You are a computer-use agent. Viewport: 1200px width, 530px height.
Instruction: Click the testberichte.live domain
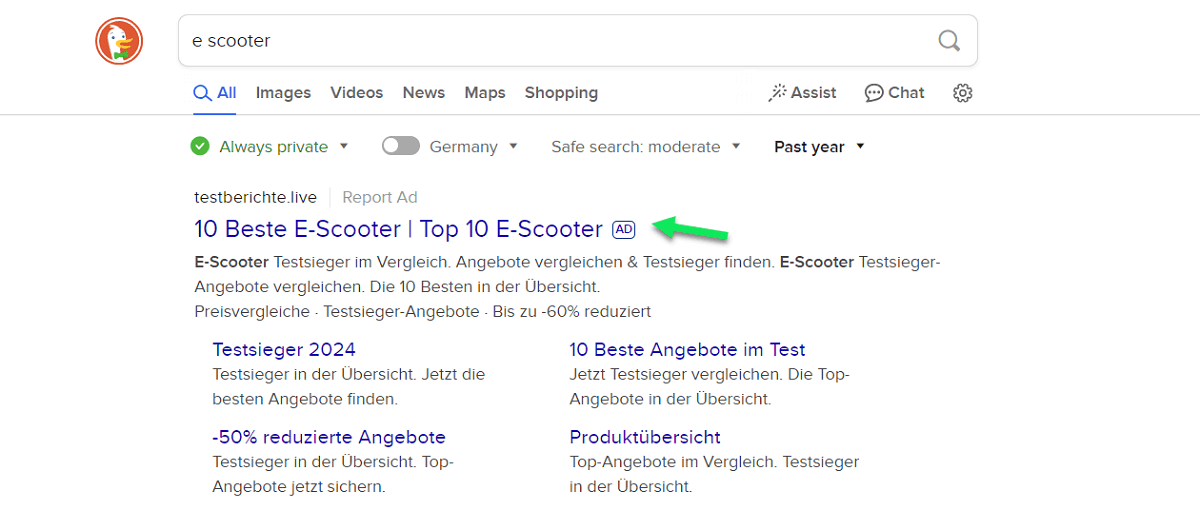point(255,197)
